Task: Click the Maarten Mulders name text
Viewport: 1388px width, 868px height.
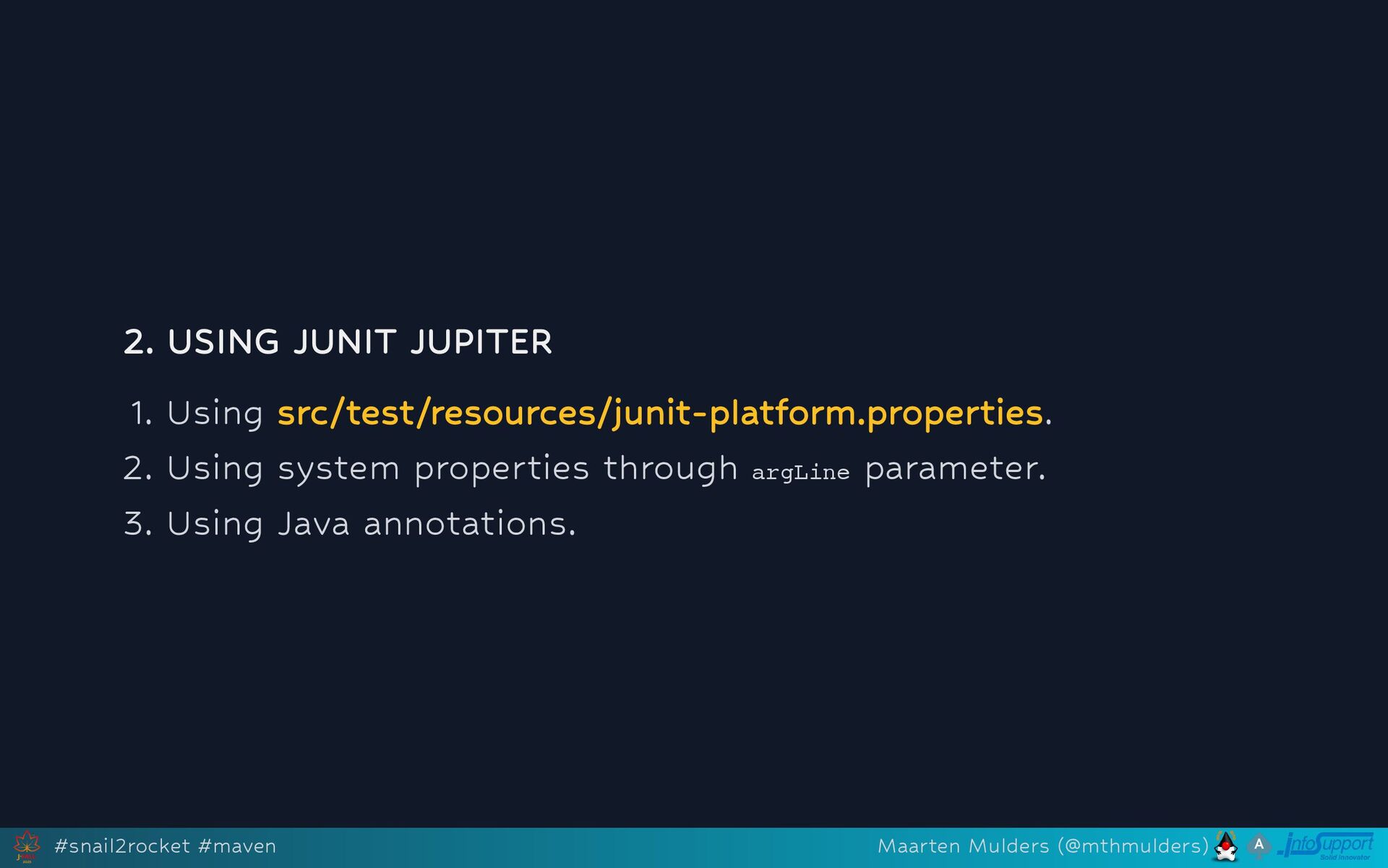Action: (x=963, y=846)
